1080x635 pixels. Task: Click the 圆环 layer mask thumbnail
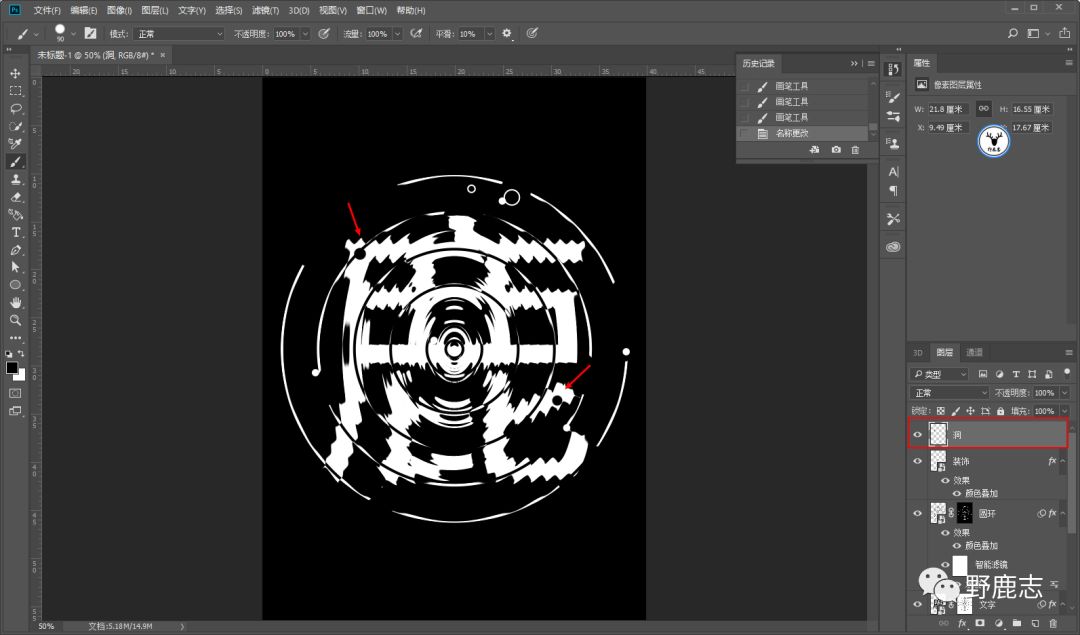pos(965,513)
